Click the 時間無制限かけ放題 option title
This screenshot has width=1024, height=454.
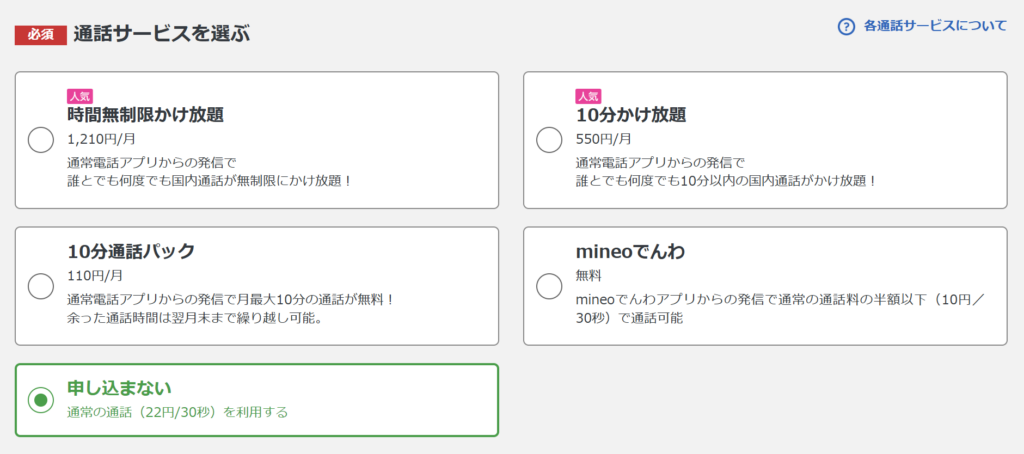coord(145,115)
